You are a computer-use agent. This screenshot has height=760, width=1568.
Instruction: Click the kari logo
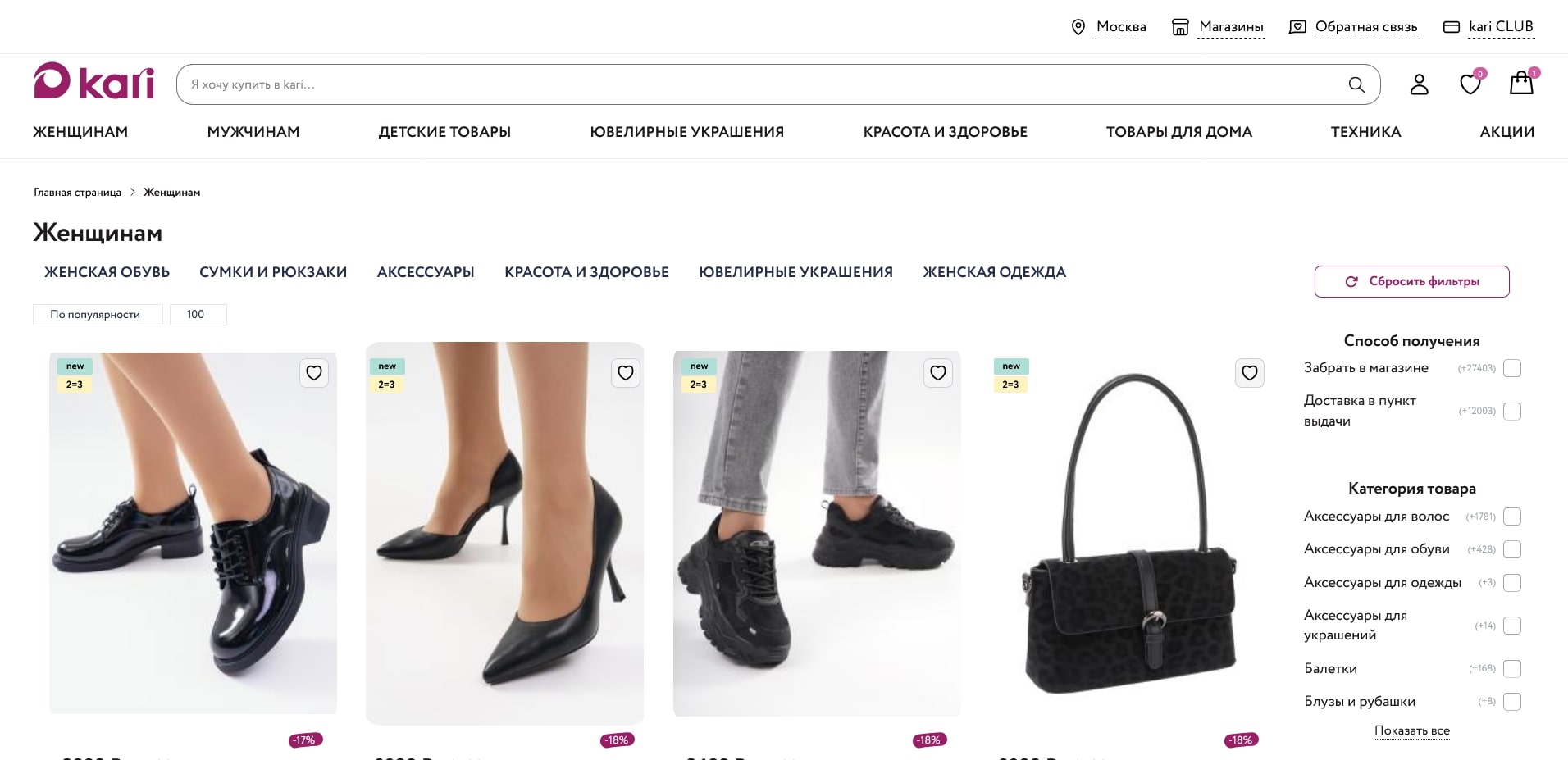point(93,81)
